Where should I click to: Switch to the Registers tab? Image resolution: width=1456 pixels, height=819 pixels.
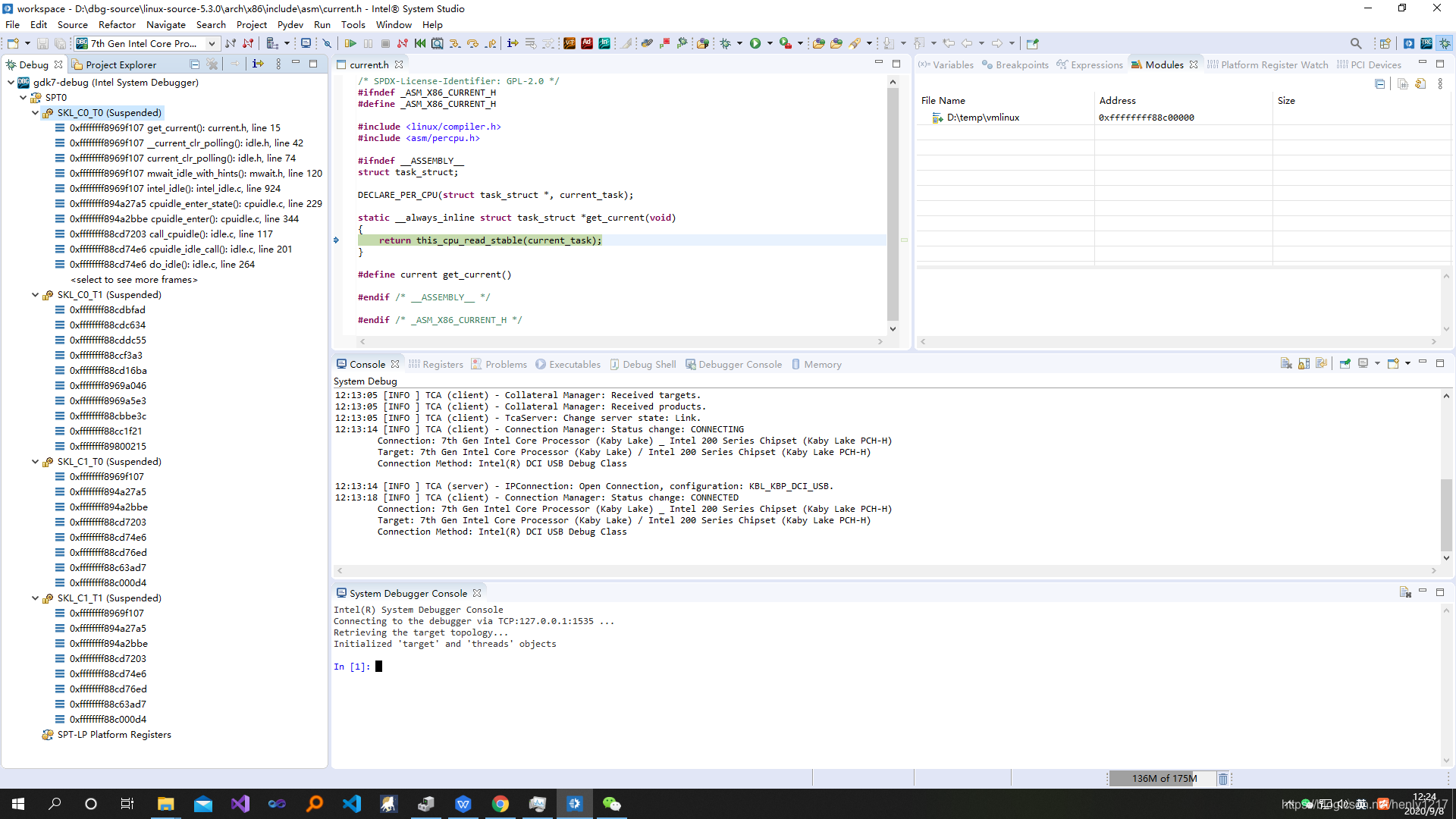[x=436, y=364]
